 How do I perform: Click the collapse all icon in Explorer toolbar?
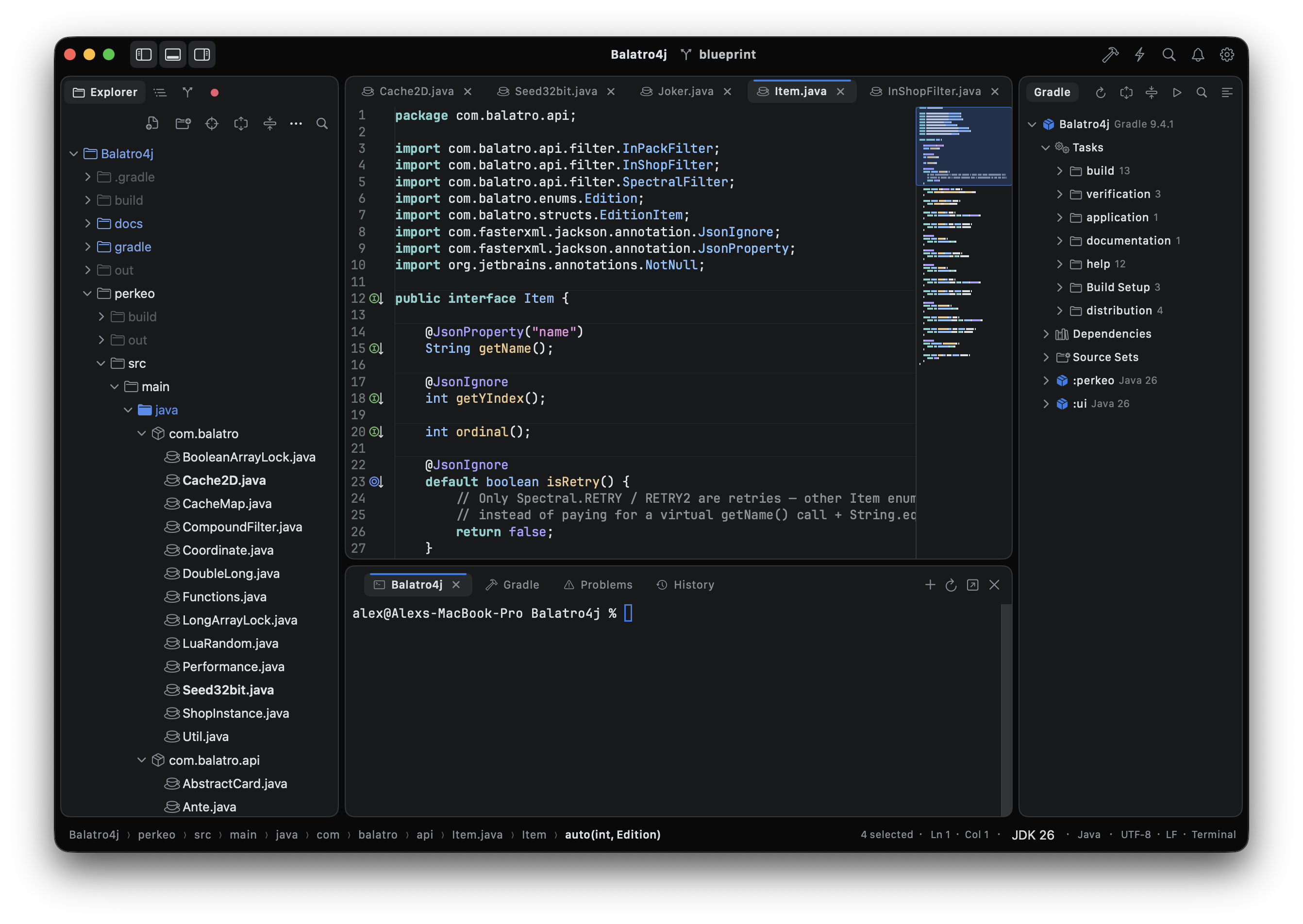click(x=270, y=123)
